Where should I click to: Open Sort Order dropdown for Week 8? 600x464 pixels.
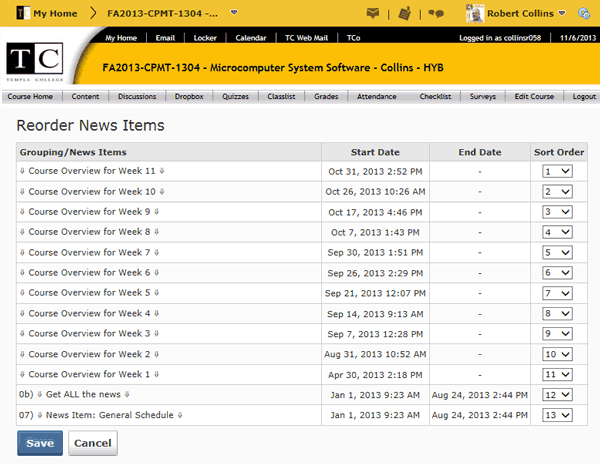click(557, 232)
